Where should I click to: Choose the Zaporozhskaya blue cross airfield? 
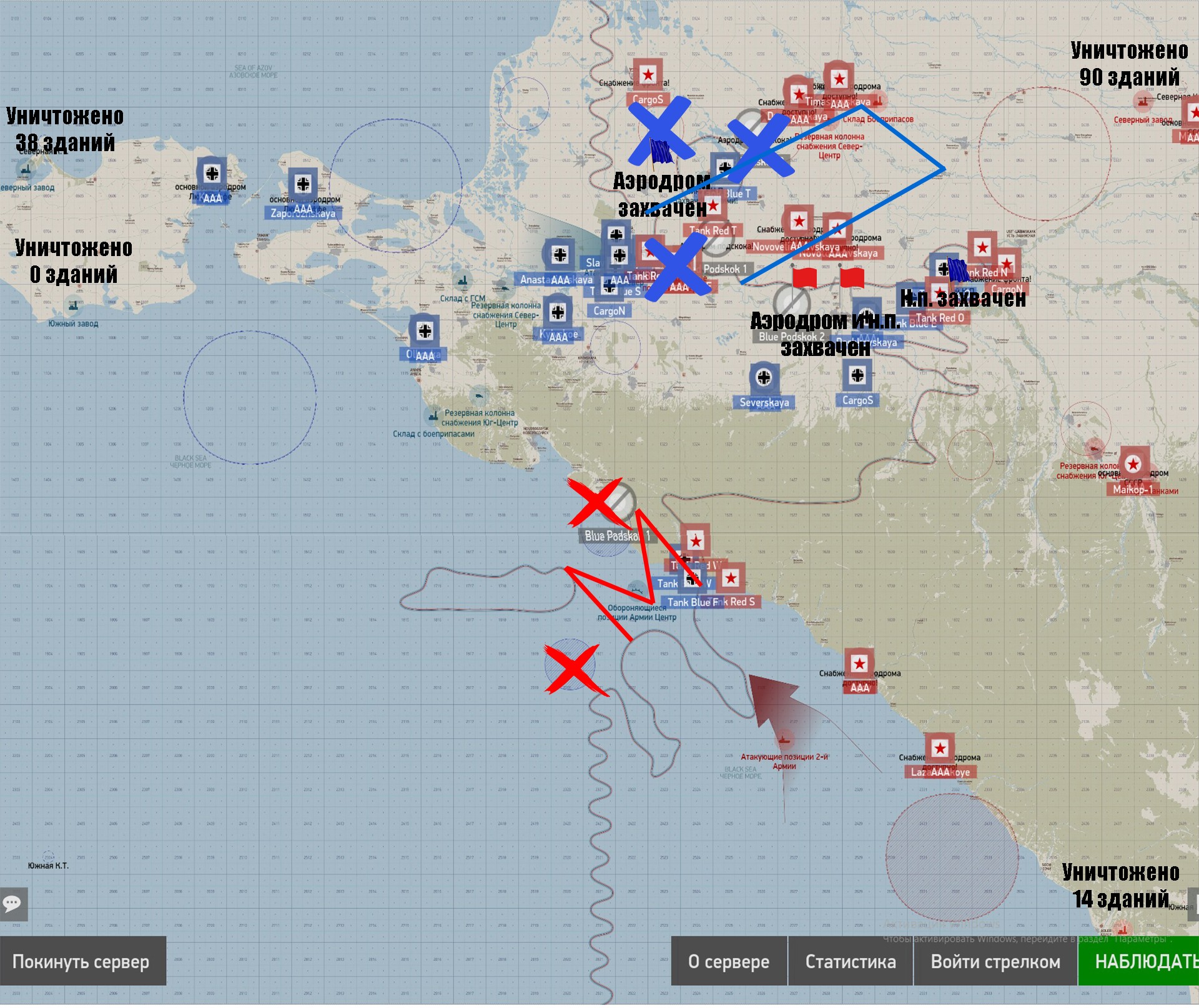pos(303,185)
